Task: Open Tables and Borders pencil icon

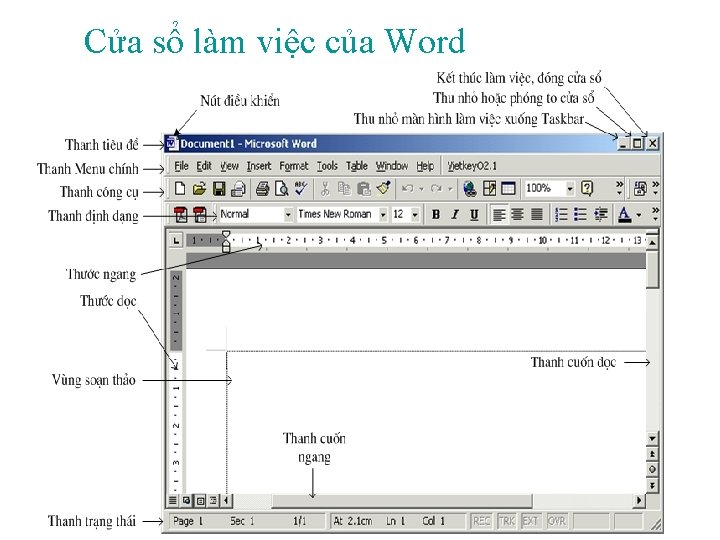Action: [x=489, y=189]
